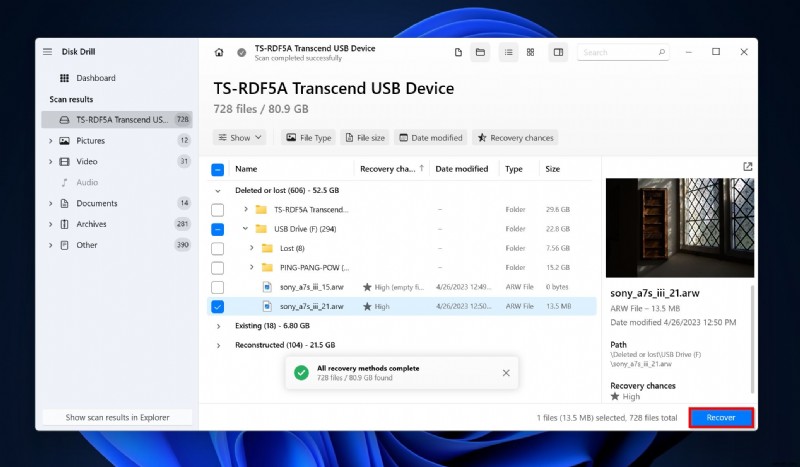Go to home icon in toolbar
Screen dimensions: 800x467
[x=219, y=52]
